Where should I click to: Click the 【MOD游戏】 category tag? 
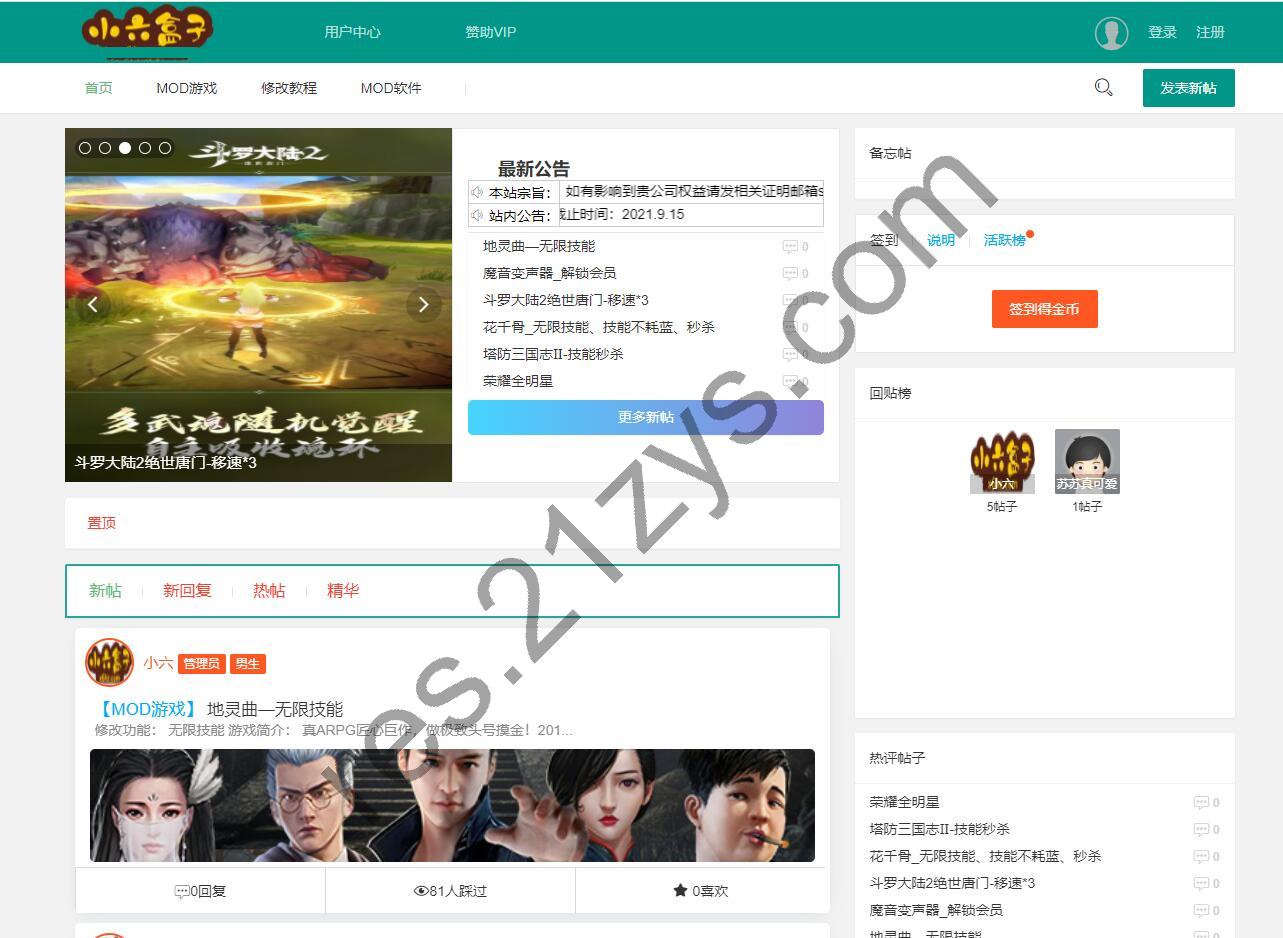(x=148, y=709)
